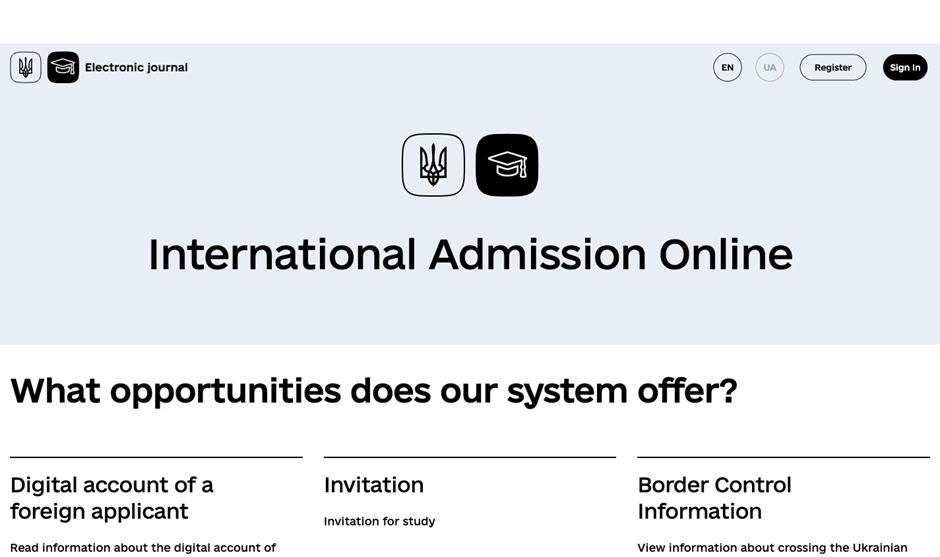Click the divider line above Border Control Information
940x557 pixels.
(x=784, y=457)
